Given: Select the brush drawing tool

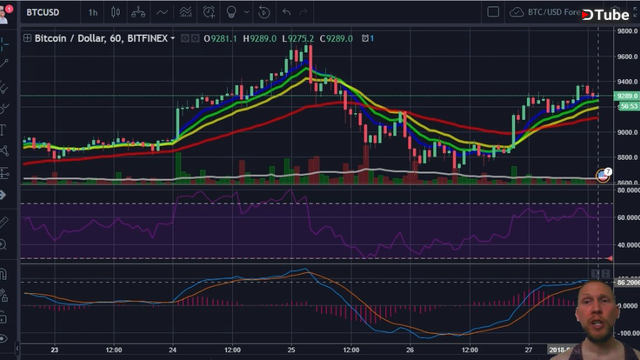Looking at the screenshot, I should pos(4,108).
